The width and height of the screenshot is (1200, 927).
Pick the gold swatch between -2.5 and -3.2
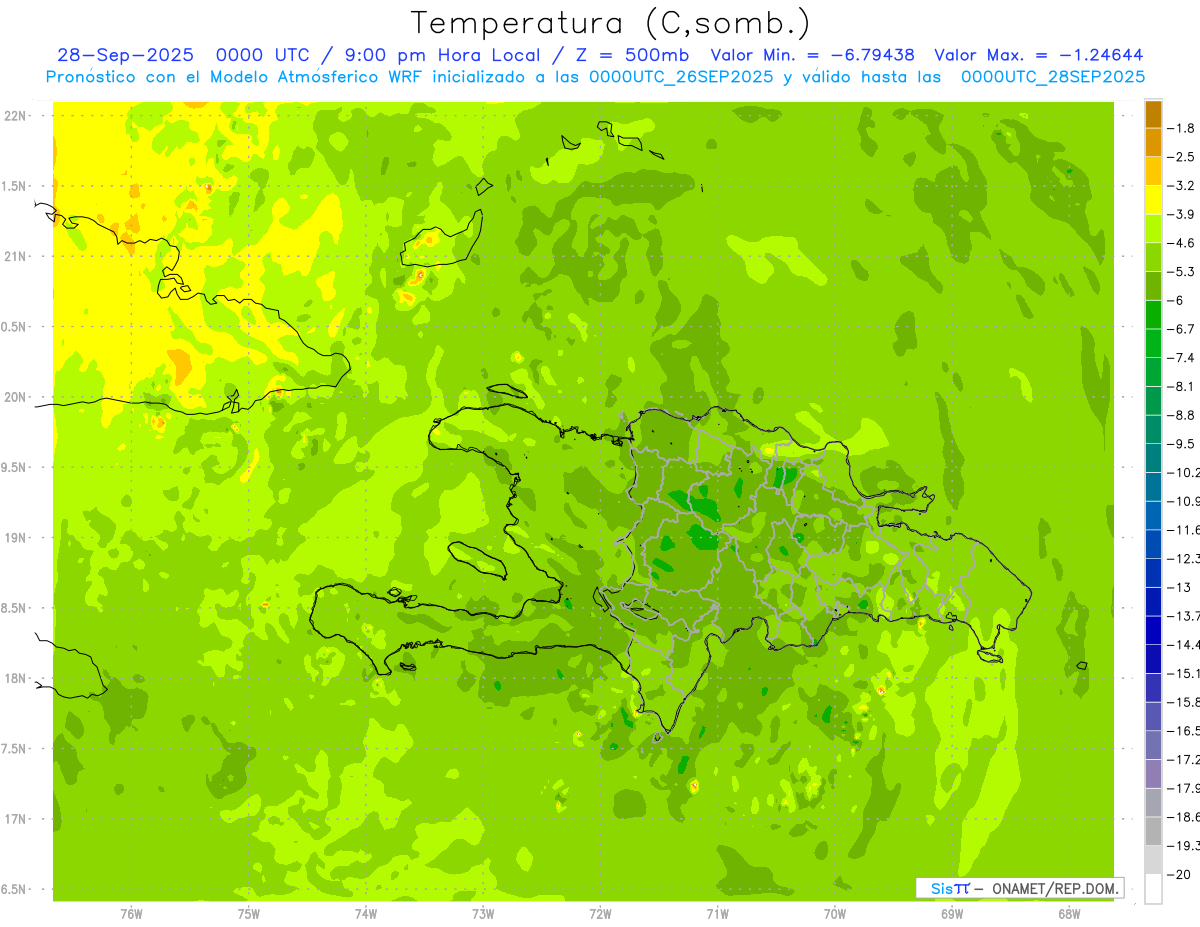point(1153,171)
